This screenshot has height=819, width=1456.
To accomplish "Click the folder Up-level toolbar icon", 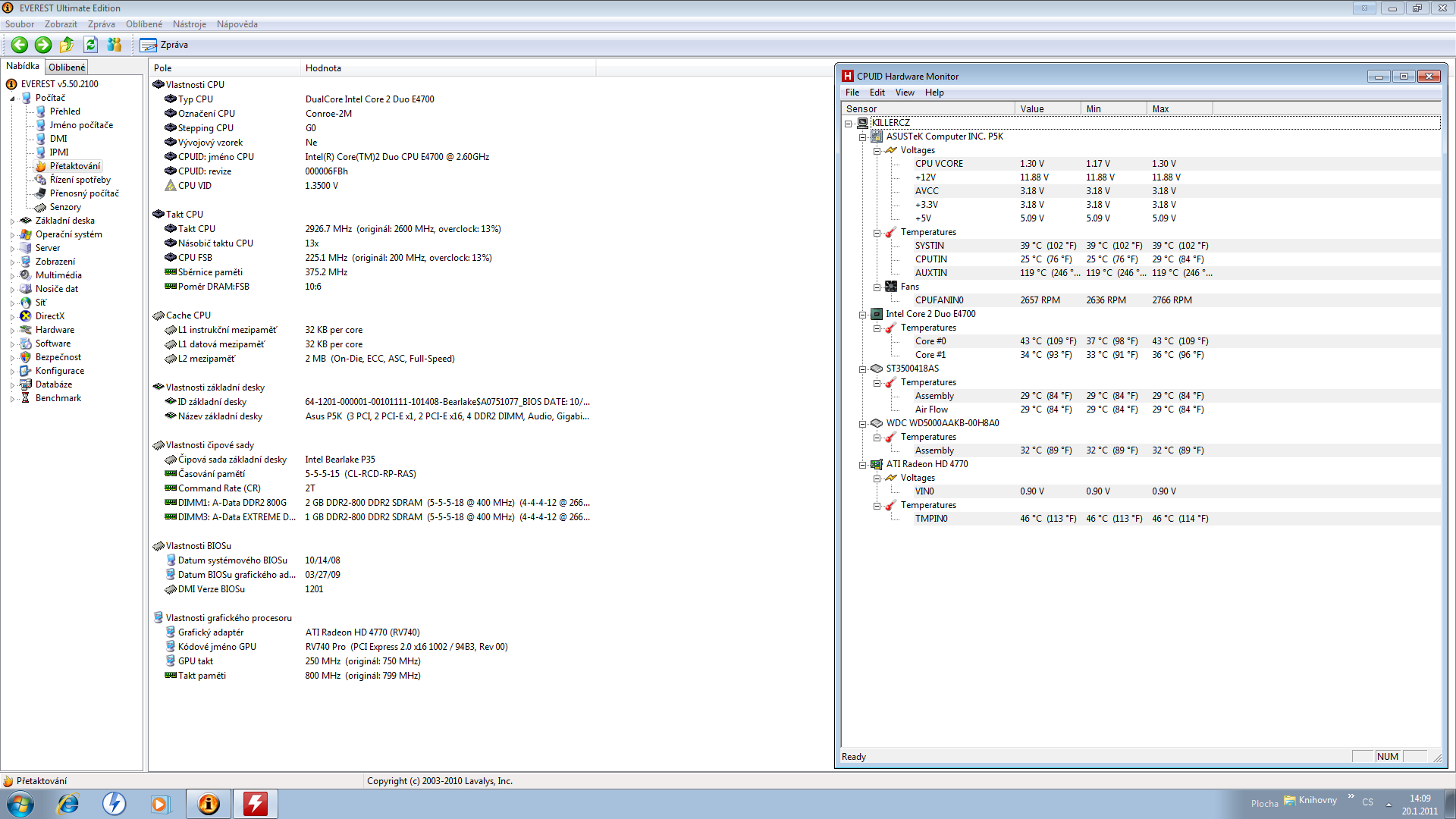I will pyautogui.click(x=67, y=45).
